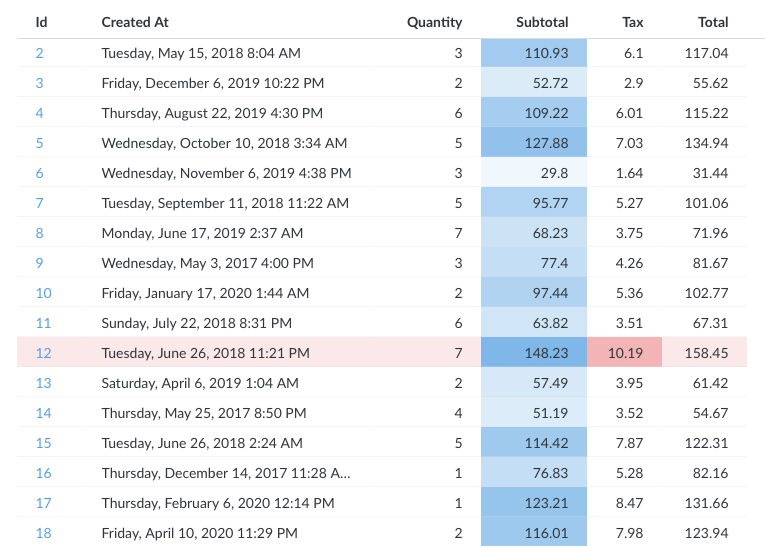
Task: Select the Subtotal cell 29.8
Action: pyautogui.click(x=534, y=173)
